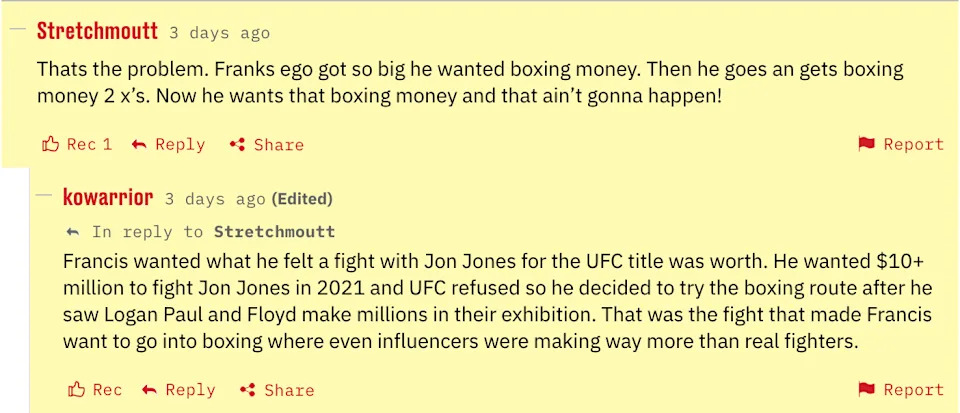Click the arrow icon beside "In reply to"
Image resolution: width=960 pixels, height=413 pixels.
coord(72,232)
